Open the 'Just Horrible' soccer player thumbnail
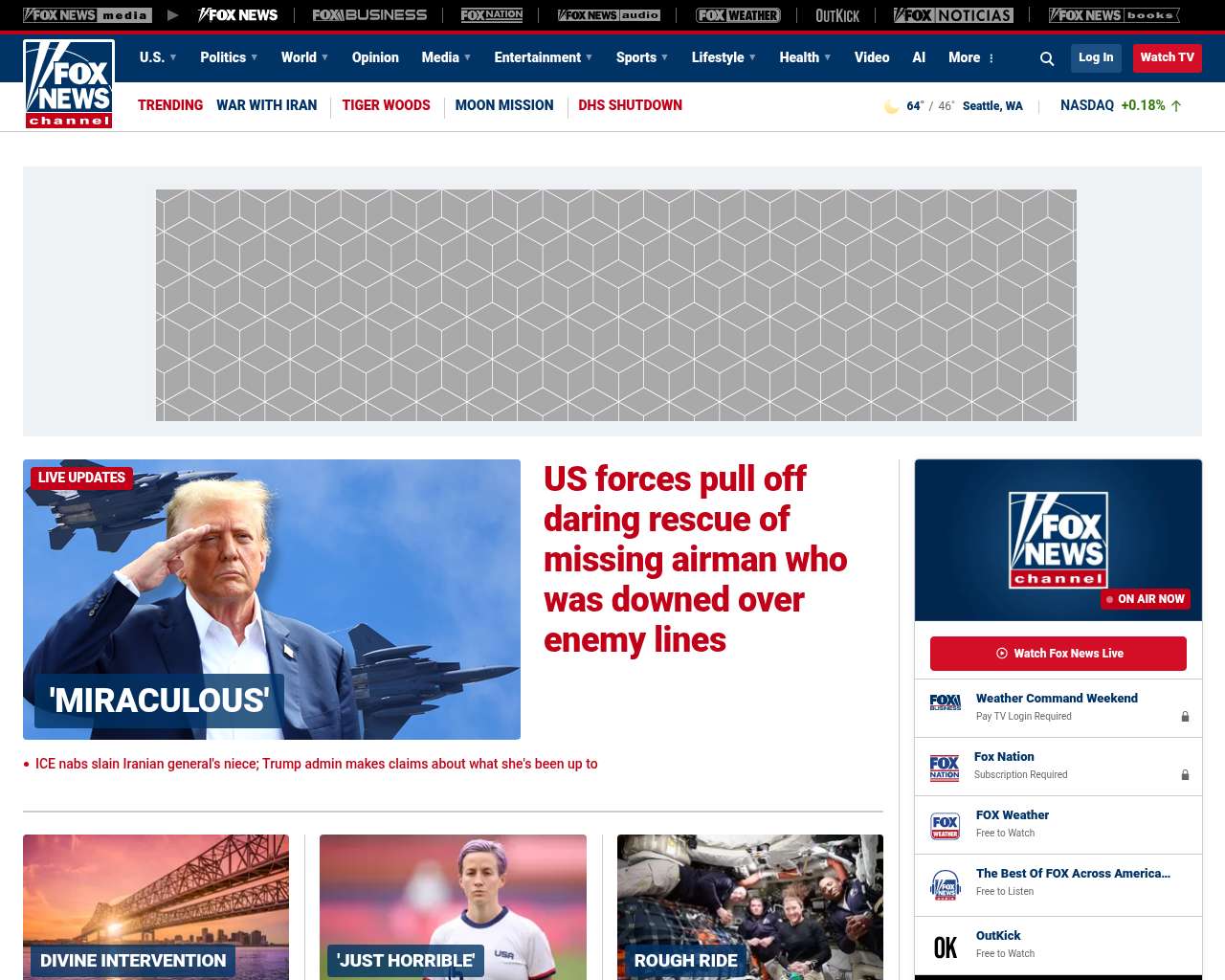 [453, 907]
